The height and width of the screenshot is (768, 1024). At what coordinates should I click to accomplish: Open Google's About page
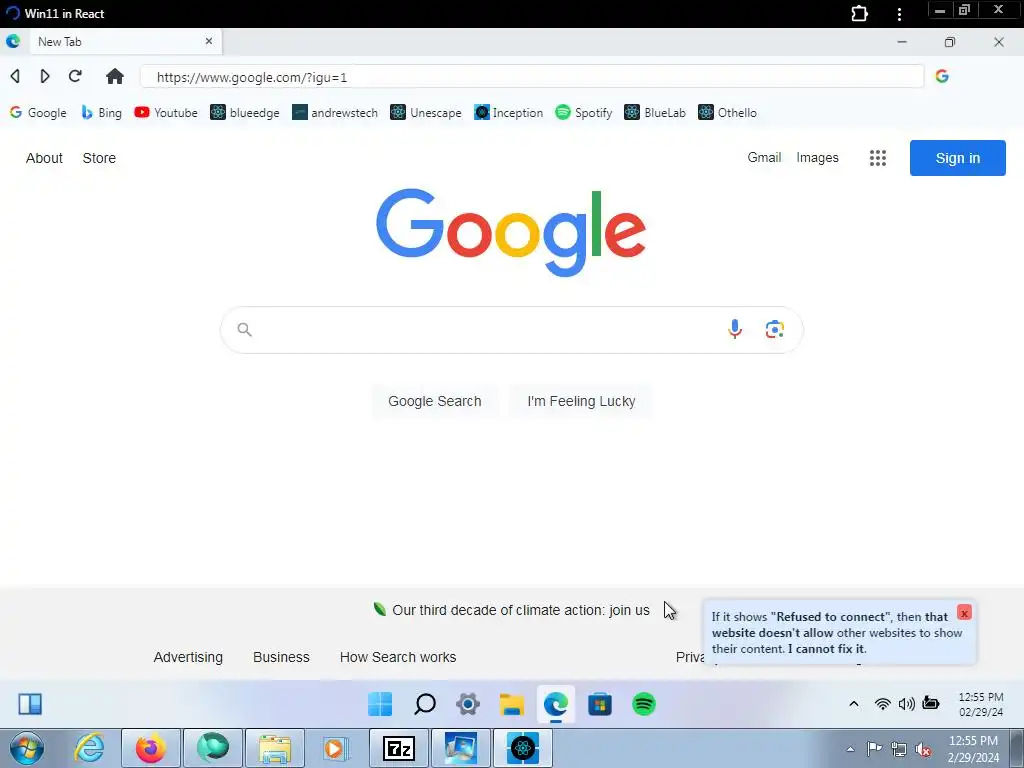pyautogui.click(x=44, y=158)
